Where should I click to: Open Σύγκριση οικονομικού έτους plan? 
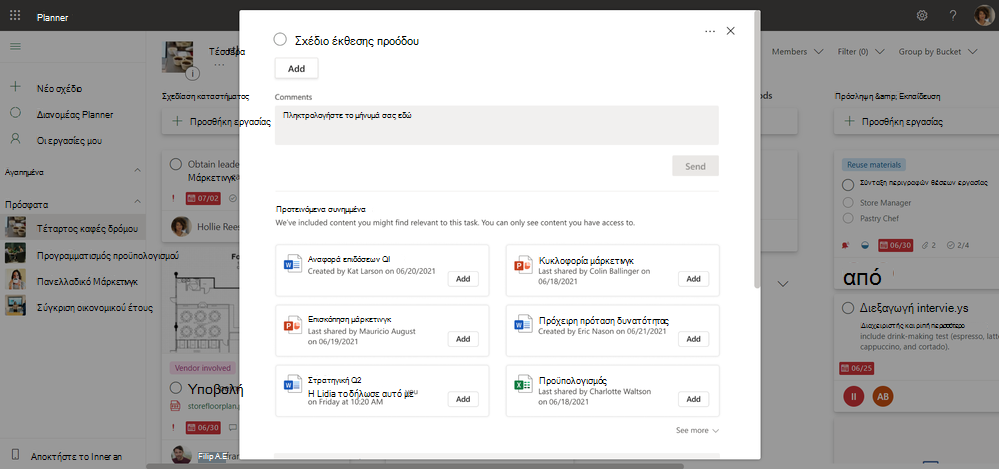tap(73, 307)
